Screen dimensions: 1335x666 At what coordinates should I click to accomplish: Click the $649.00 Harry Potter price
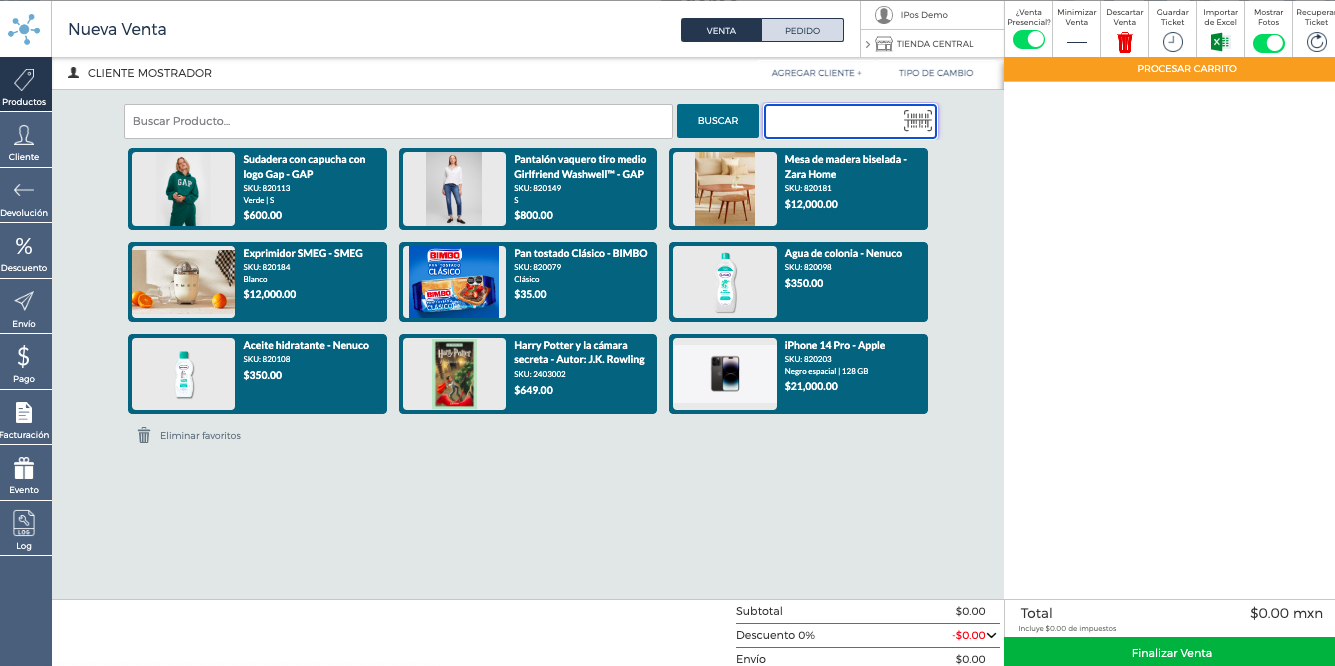534,390
